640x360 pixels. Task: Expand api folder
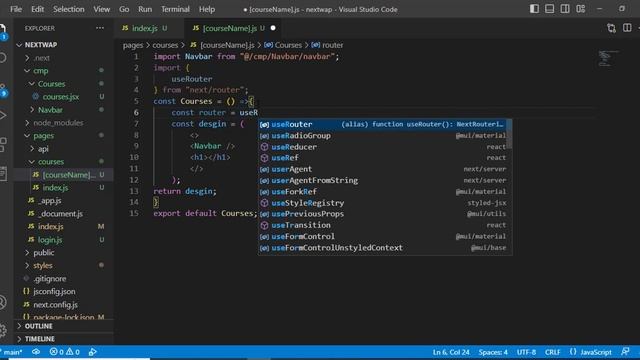click(x=43, y=149)
